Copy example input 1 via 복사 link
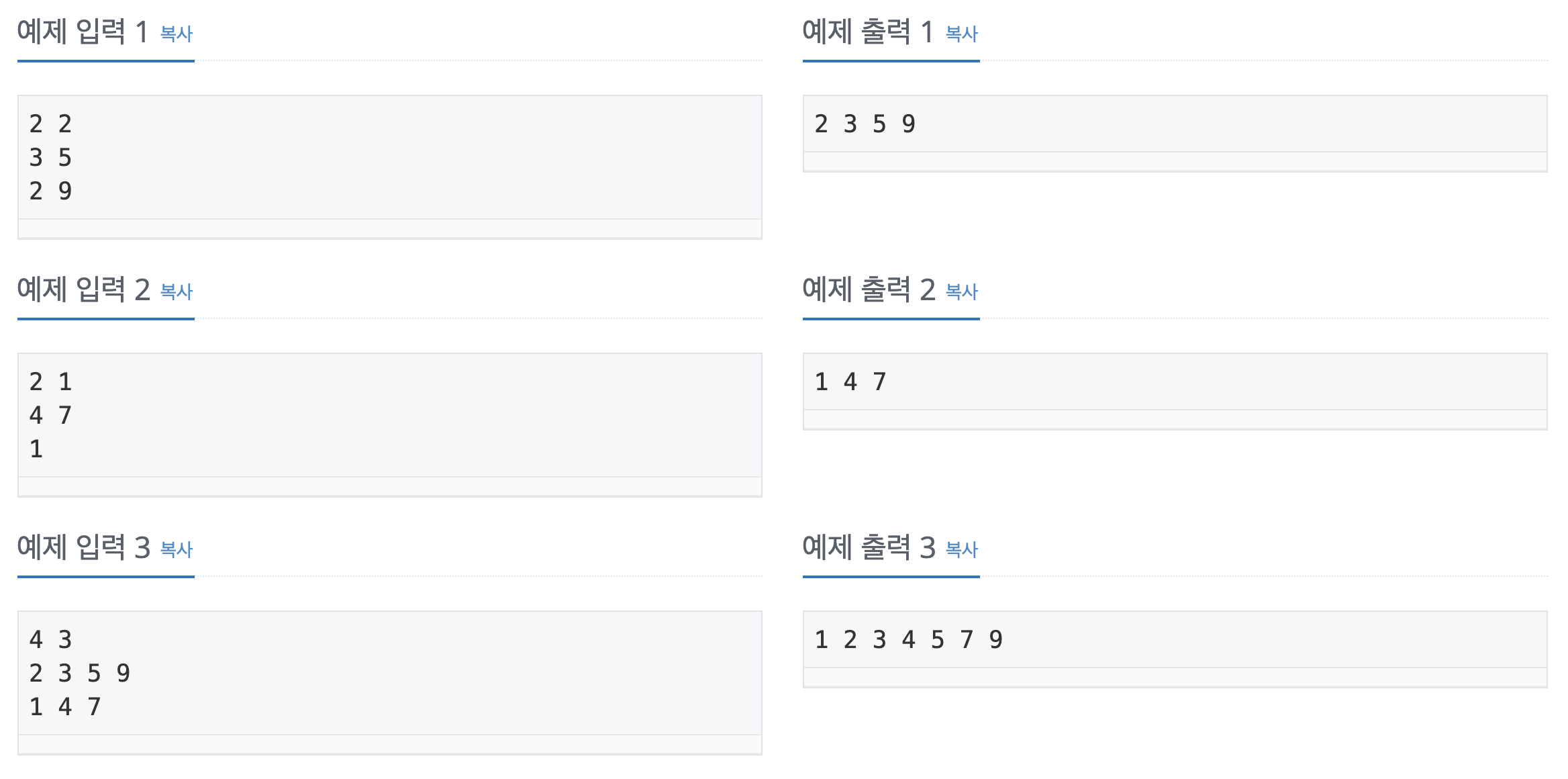Image resolution: width=1568 pixels, height=779 pixels. [x=177, y=34]
